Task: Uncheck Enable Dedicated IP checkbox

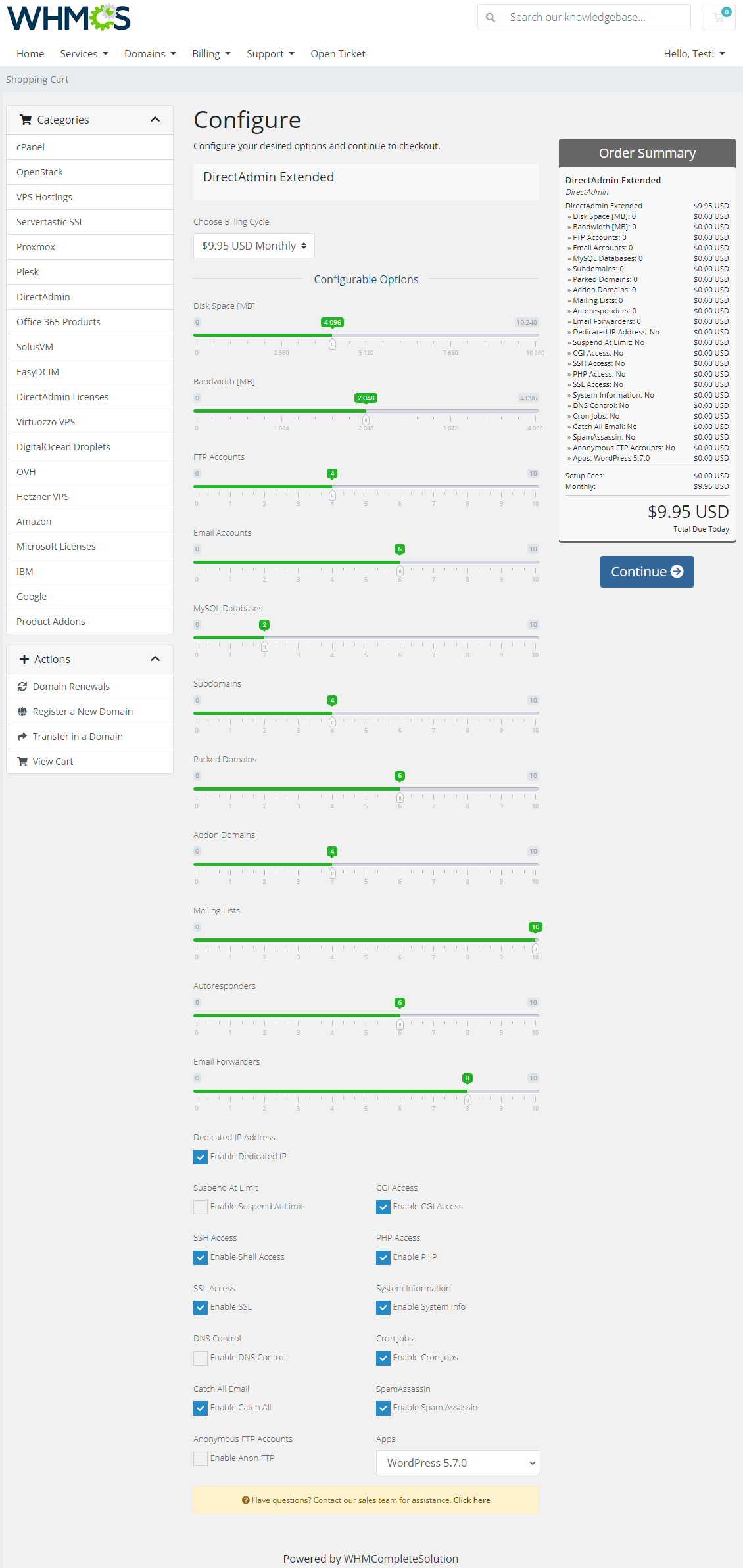Action: [201, 1157]
